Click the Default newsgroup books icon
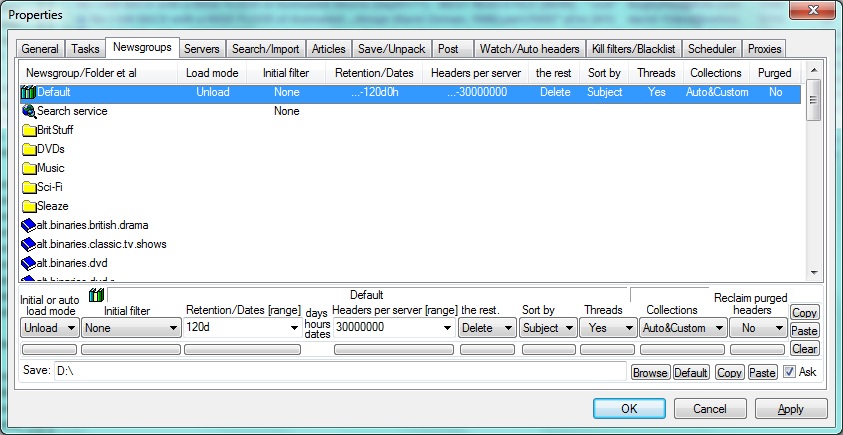 click(x=28, y=92)
